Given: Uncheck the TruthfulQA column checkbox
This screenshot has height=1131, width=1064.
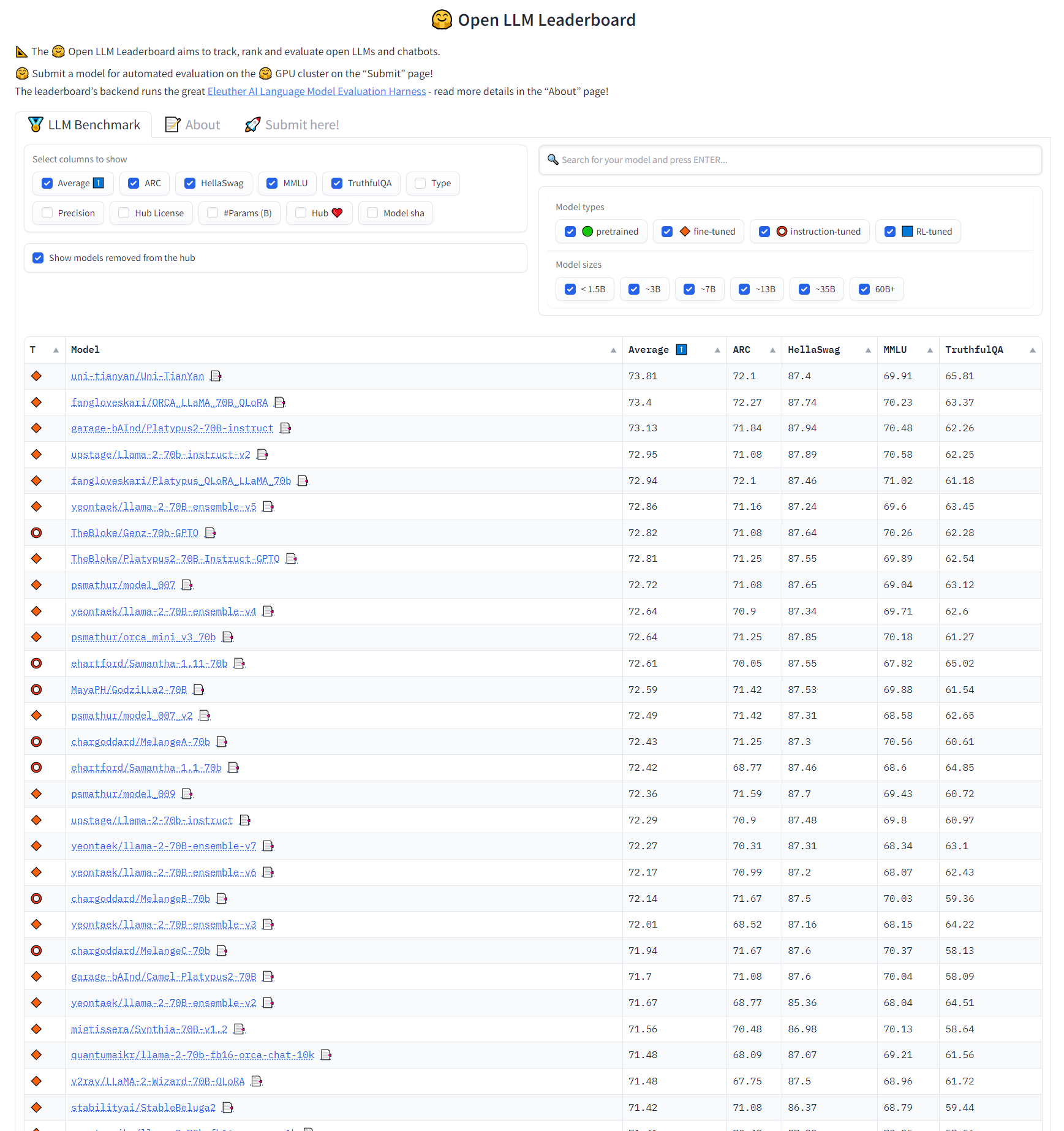Looking at the screenshot, I should pyautogui.click(x=337, y=183).
